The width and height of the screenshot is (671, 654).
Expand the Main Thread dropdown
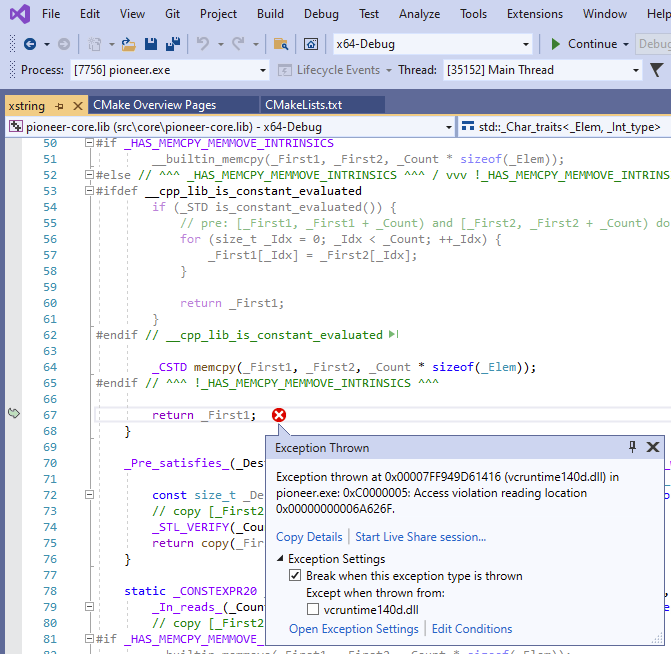pos(635,70)
